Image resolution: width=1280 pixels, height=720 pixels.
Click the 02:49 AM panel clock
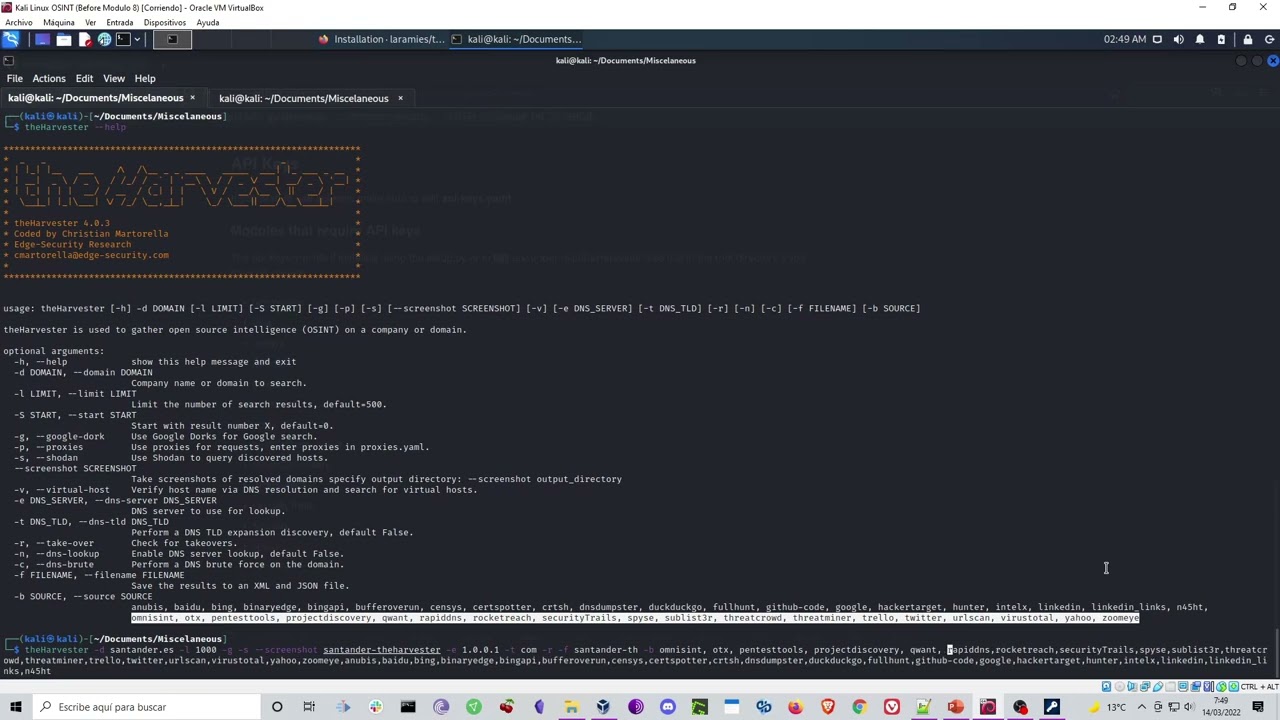pos(1125,39)
